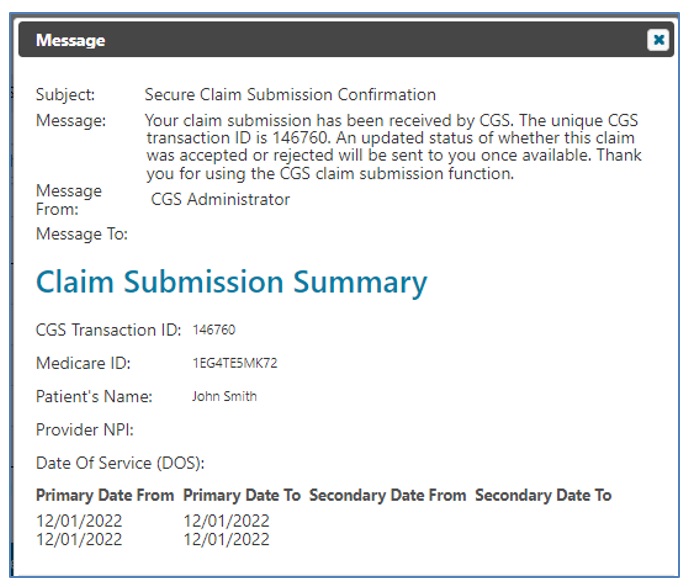Click second row Primary Date To value
Viewport: 690px width, 587px height.
coord(227,539)
